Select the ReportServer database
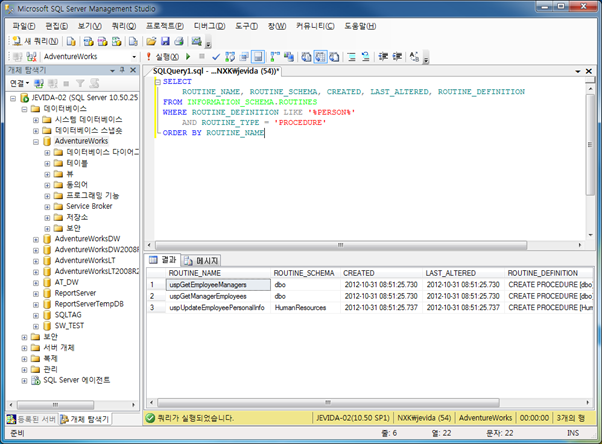 (x=75, y=293)
